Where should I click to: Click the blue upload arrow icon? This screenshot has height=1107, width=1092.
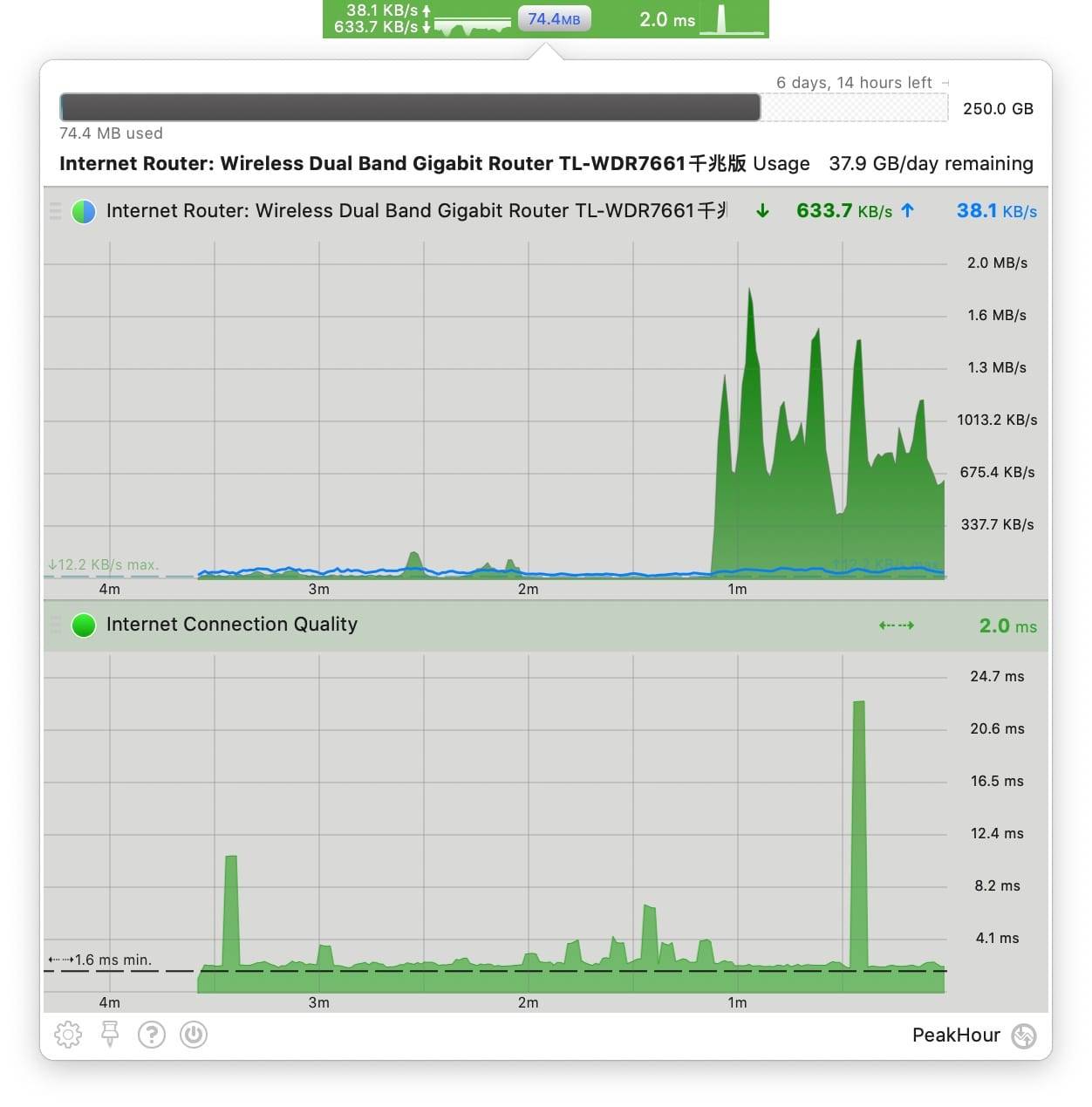pyautogui.click(x=907, y=211)
